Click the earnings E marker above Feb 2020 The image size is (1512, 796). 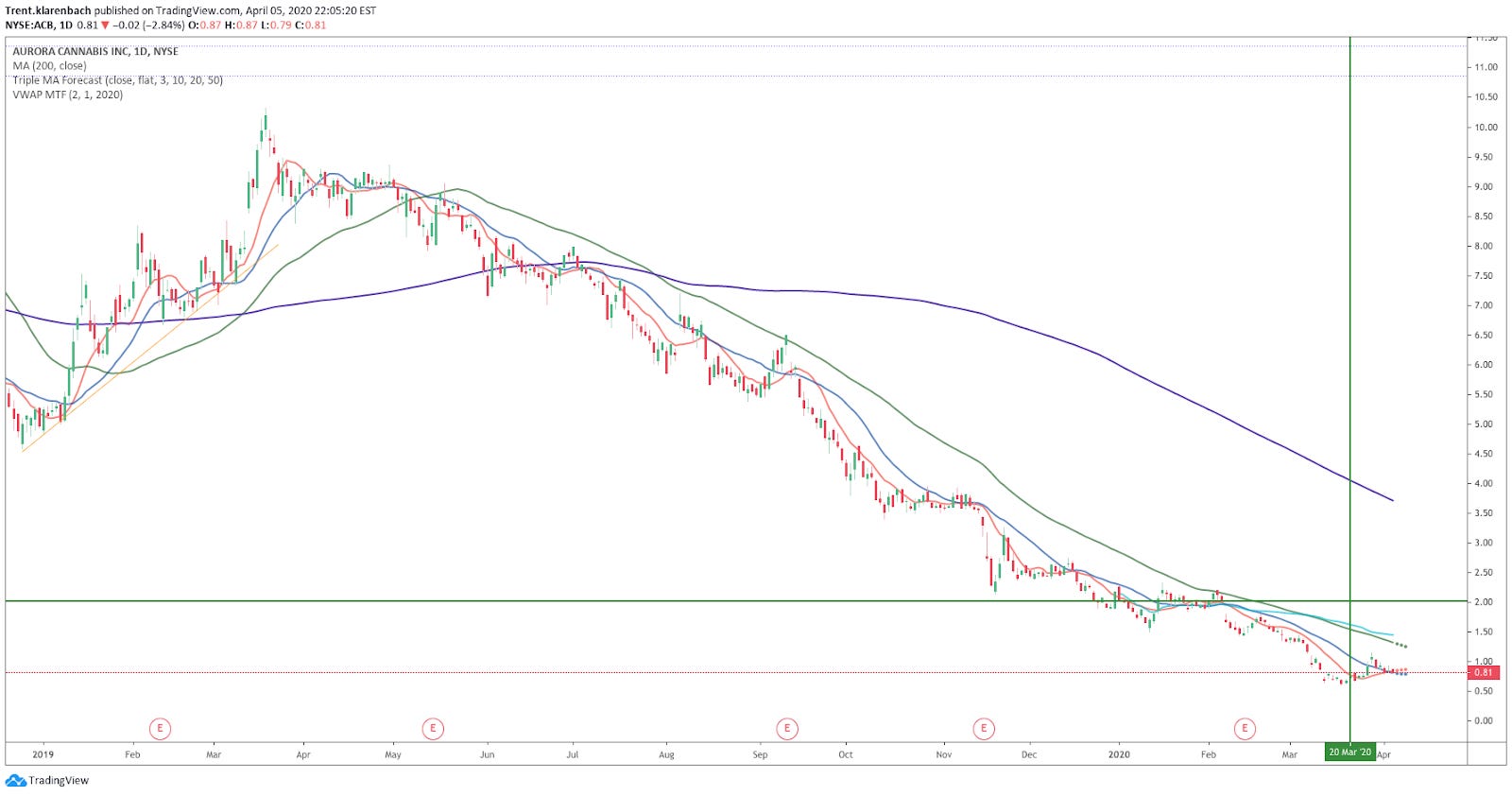(x=1245, y=728)
